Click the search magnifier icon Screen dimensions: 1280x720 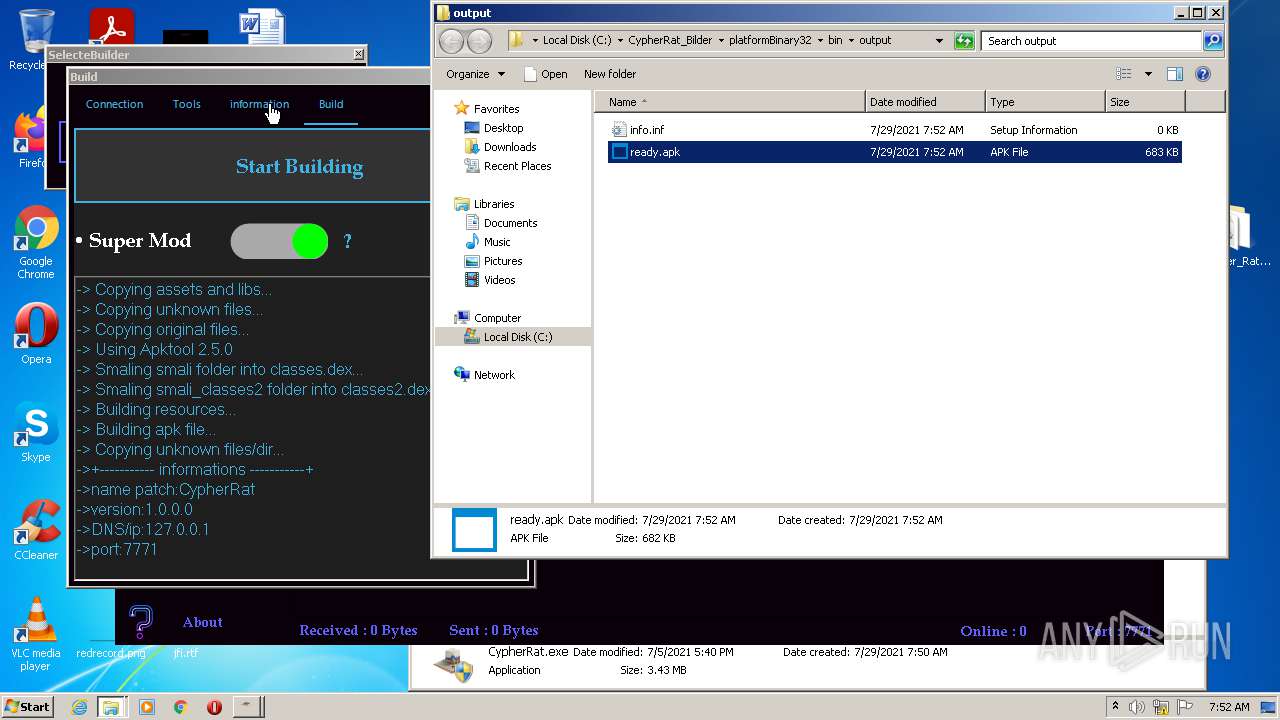tap(1212, 41)
